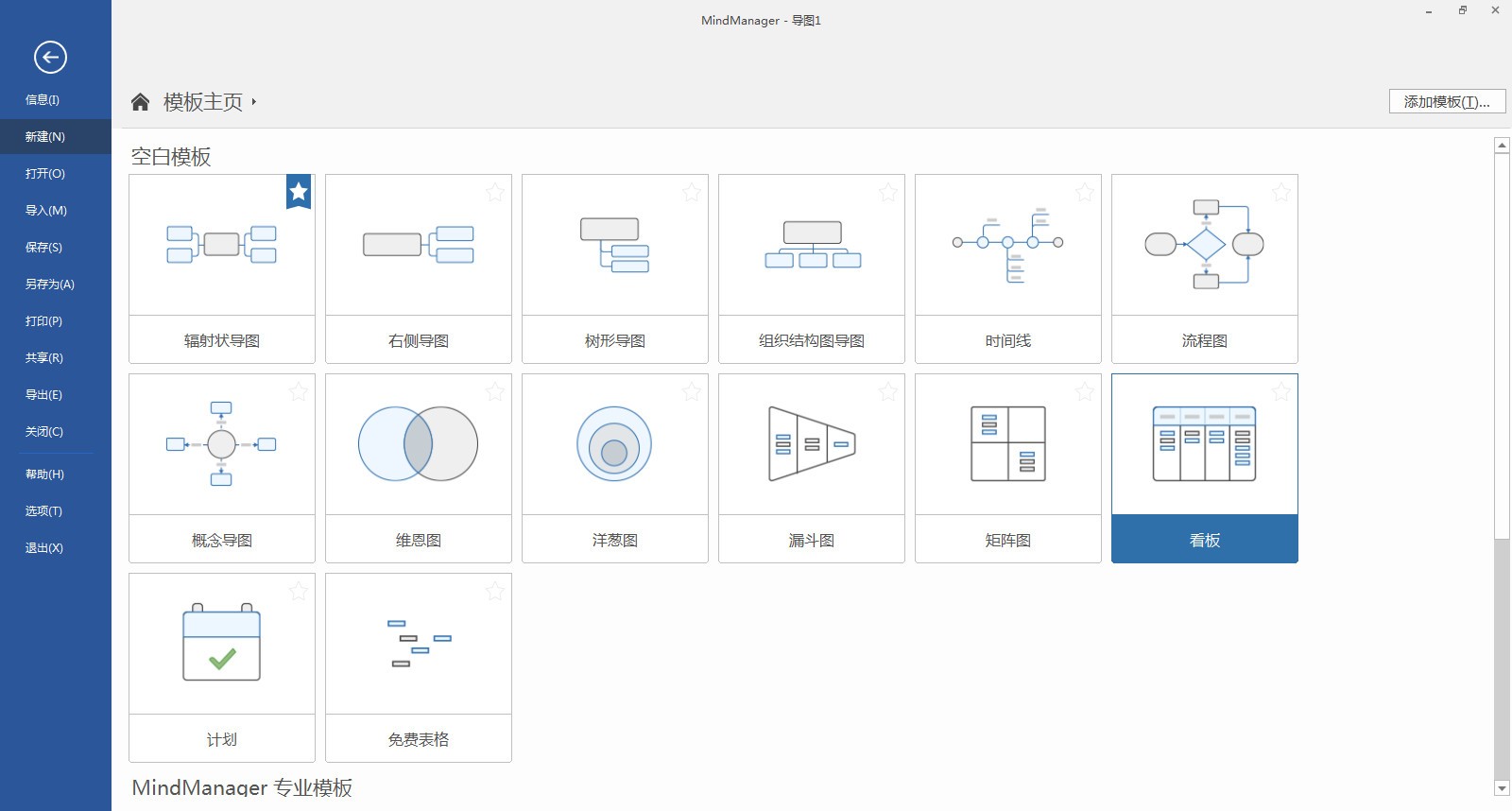The image size is (1512, 811).
Task: Pick the 维恩图 Venn diagram icon
Action: (418, 444)
